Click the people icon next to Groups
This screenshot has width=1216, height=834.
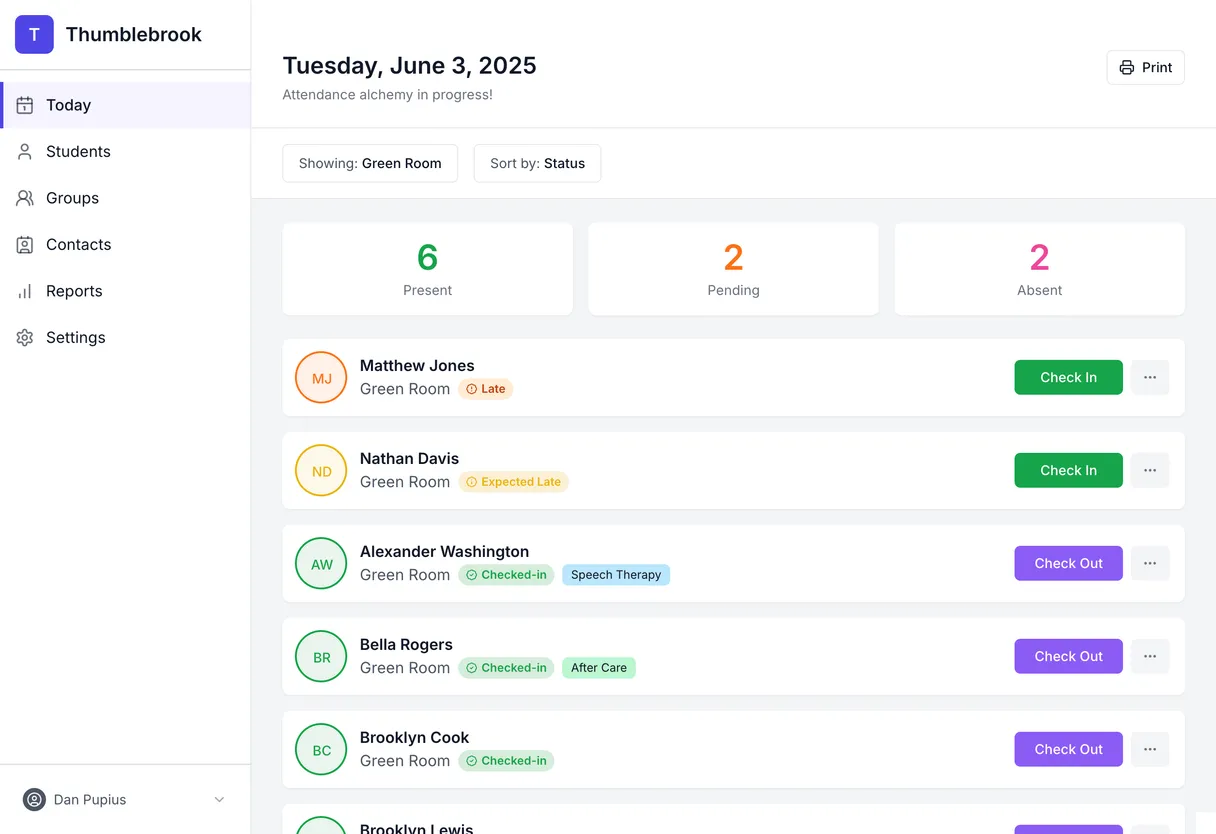(25, 198)
